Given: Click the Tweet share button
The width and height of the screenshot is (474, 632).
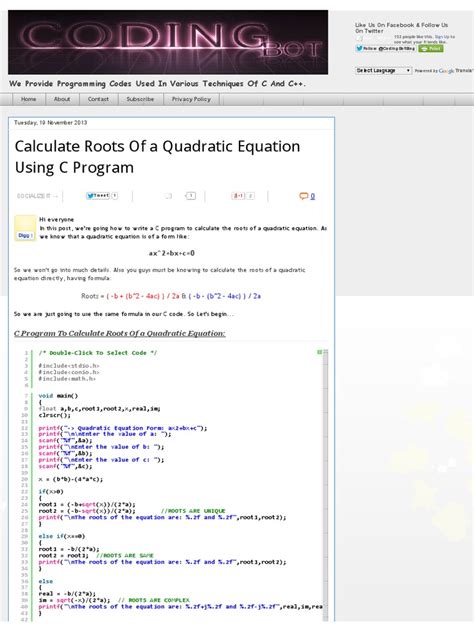Looking at the screenshot, I should 98,196.
